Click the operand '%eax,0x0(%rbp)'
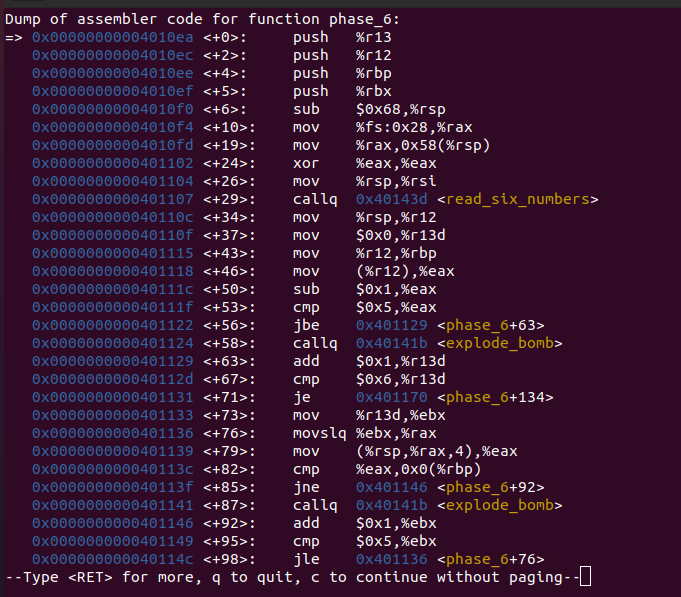681x597 pixels. pos(419,470)
